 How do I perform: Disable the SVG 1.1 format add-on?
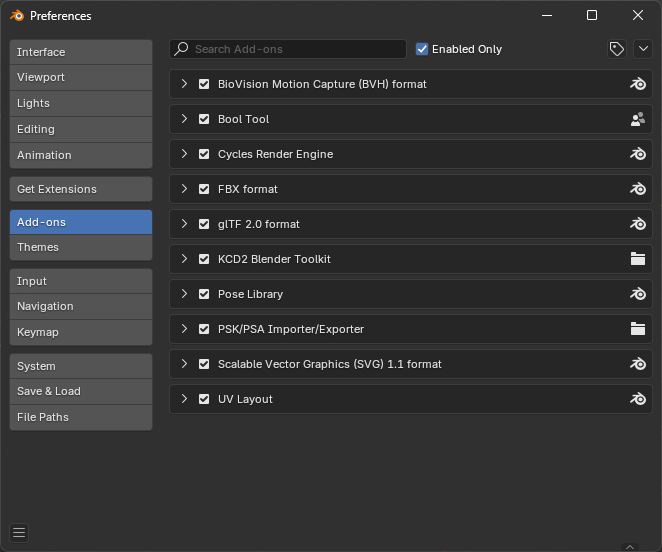pos(204,364)
